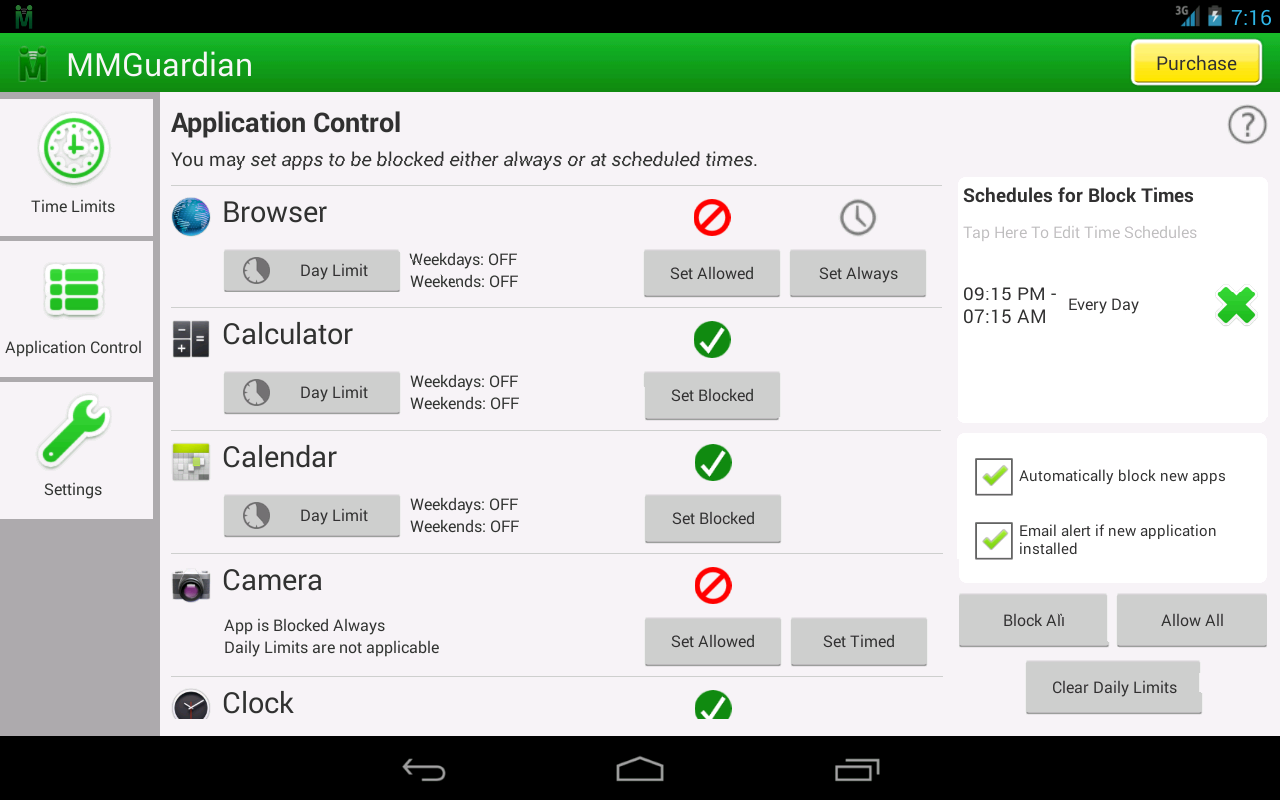Viewport: 1280px width, 800px height.
Task: Disable Automatically block new apps
Action: (x=993, y=477)
